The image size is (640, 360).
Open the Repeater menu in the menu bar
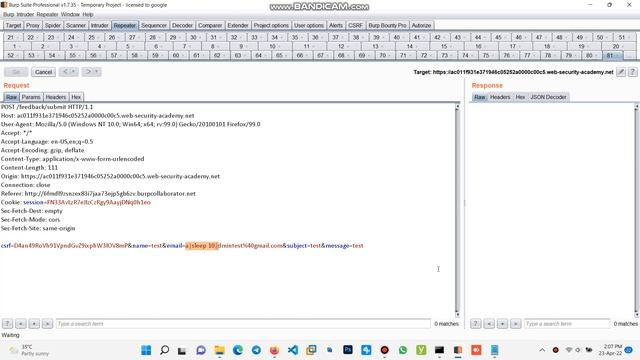pyautogui.click(x=47, y=14)
